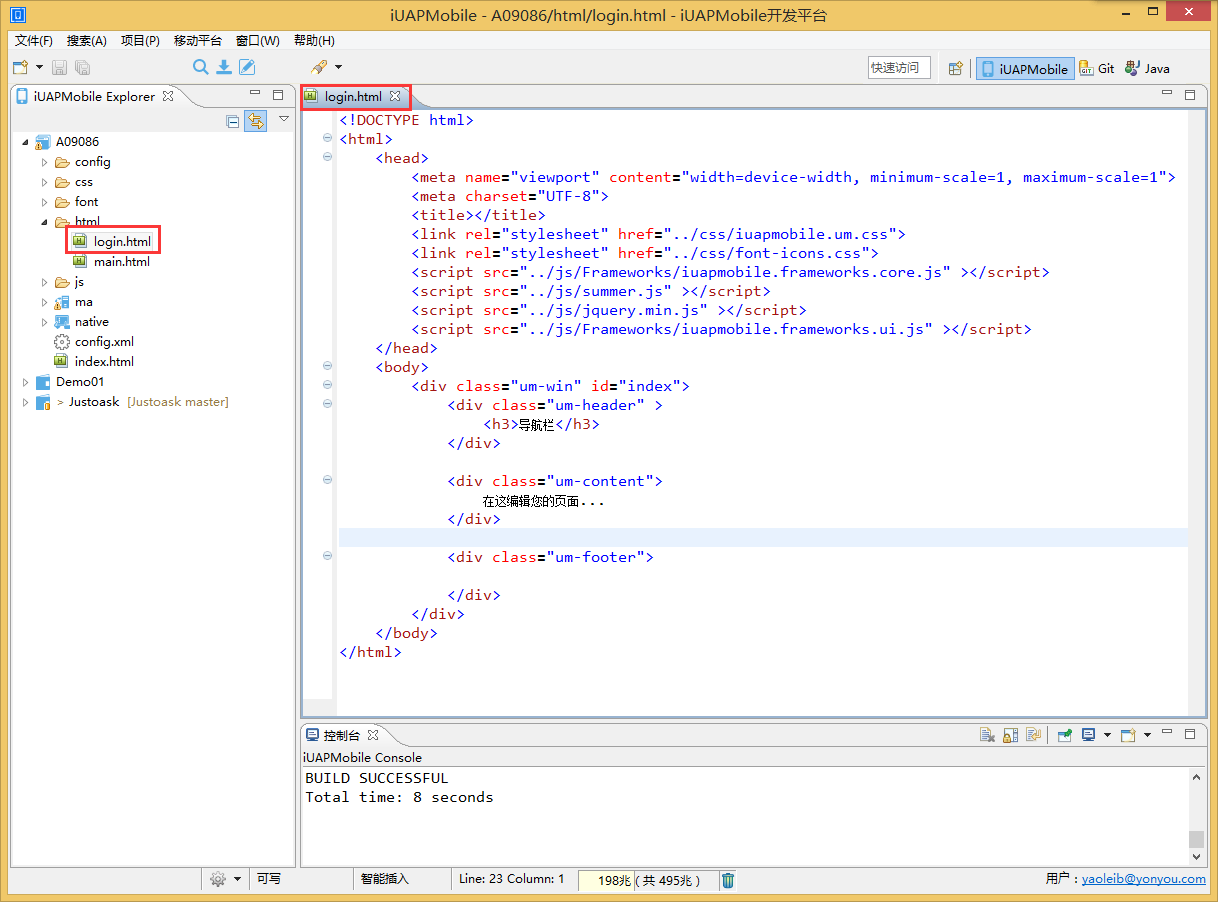Click the trash can garbage collector icon
1218x902 pixels.
(x=728, y=880)
